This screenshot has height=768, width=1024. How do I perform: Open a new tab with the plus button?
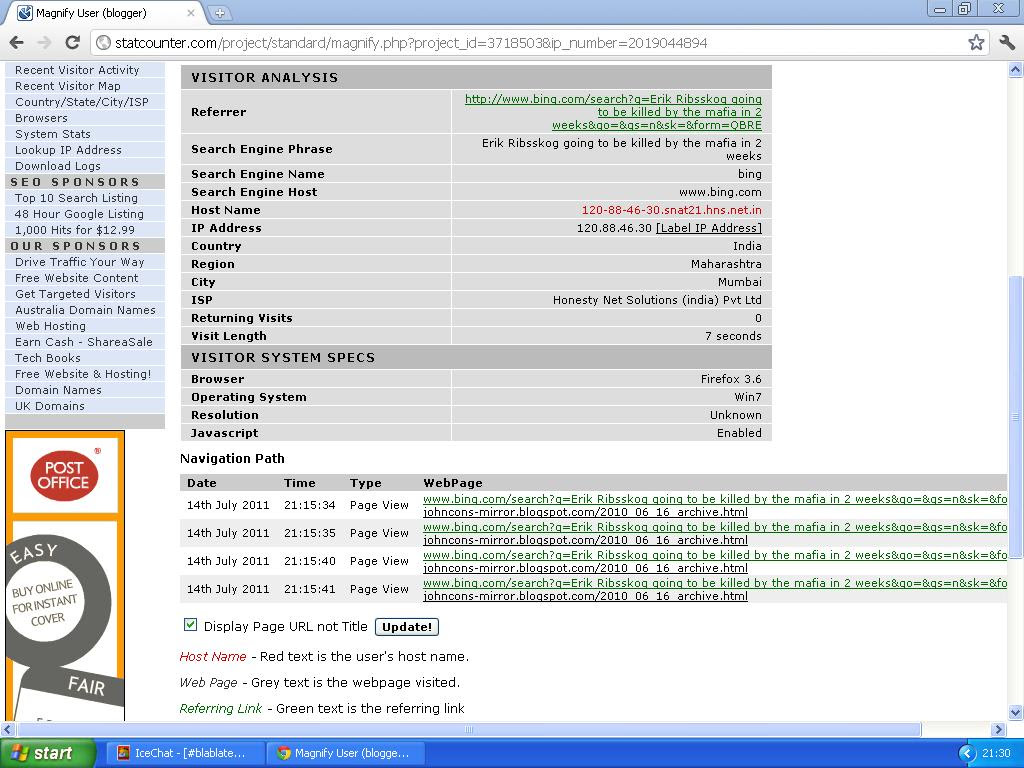coord(219,12)
